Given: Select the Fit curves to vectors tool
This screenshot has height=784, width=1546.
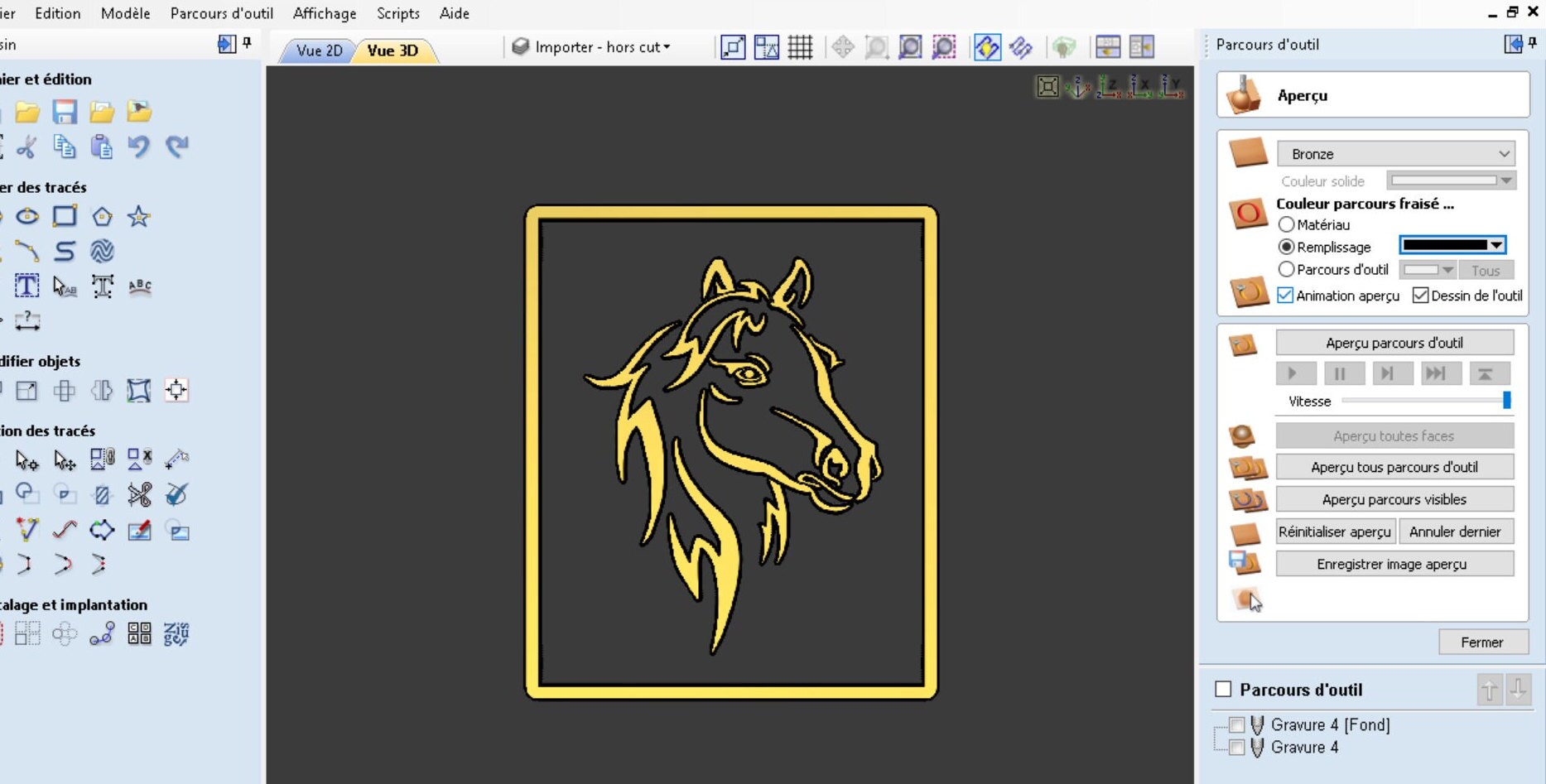Looking at the screenshot, I should click(x=65, y=530).
